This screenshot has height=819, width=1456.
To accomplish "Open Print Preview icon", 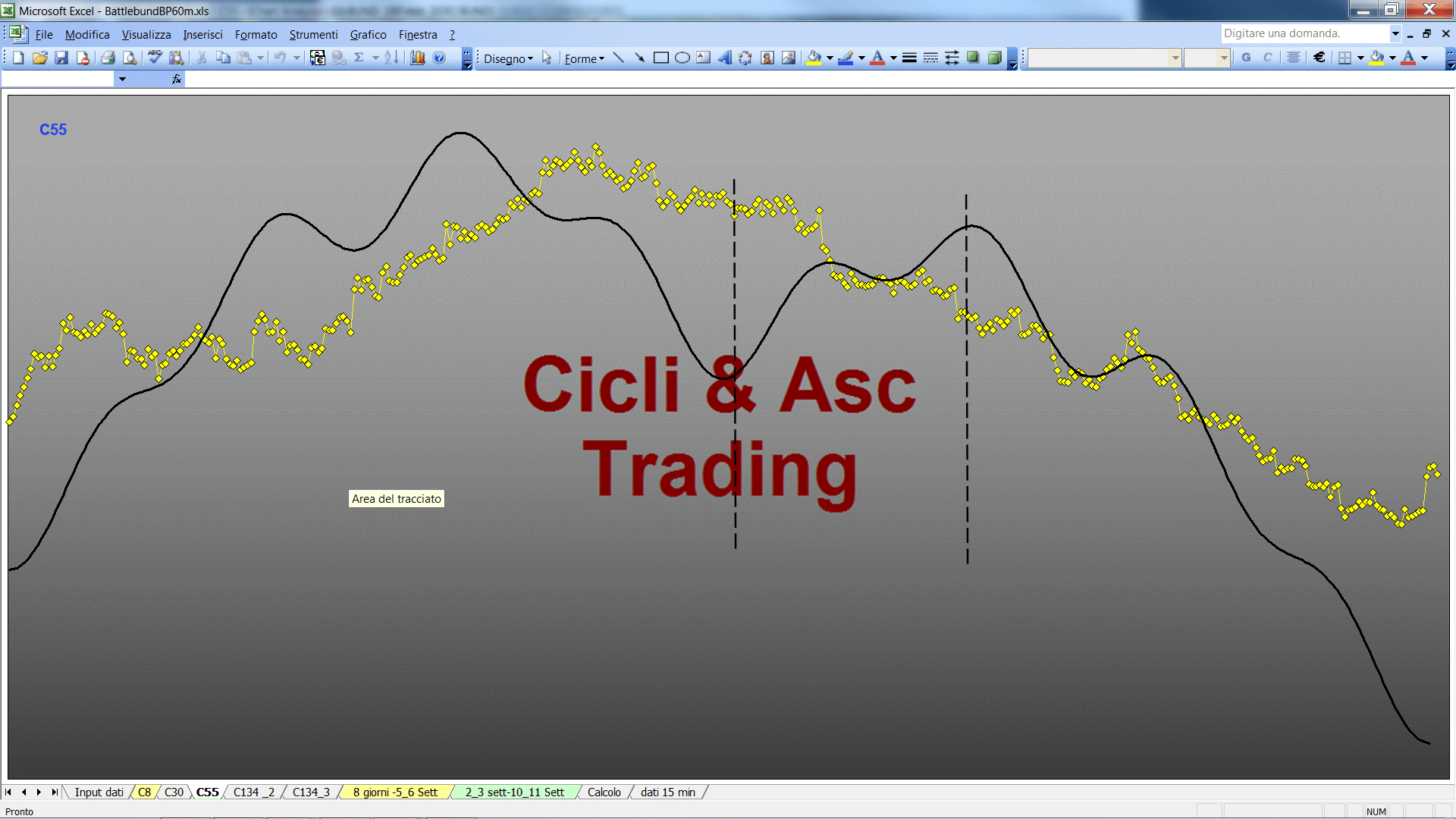I will coord(130,58).
